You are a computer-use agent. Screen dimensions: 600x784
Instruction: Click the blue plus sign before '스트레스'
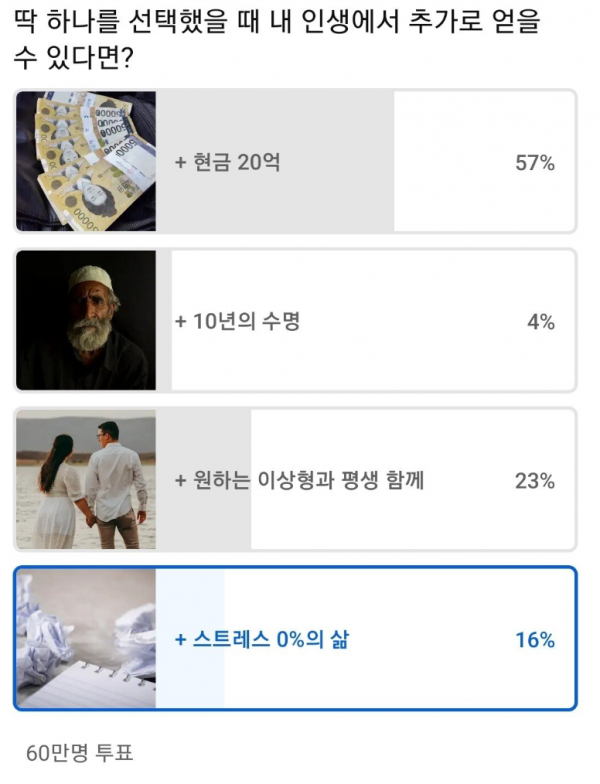pos(181,640)
